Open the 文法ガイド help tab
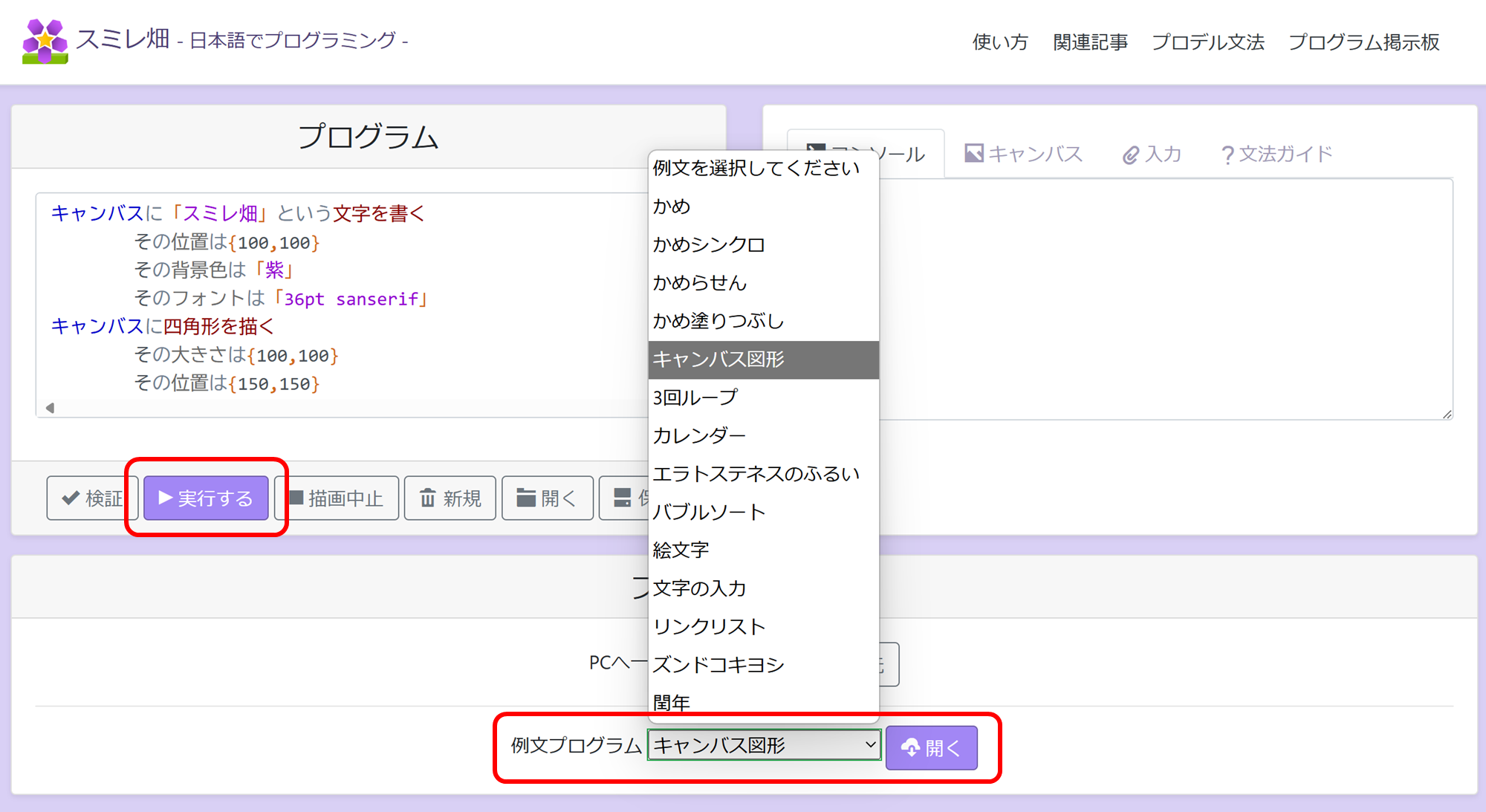1486x812 pixels. point(1276,154)
